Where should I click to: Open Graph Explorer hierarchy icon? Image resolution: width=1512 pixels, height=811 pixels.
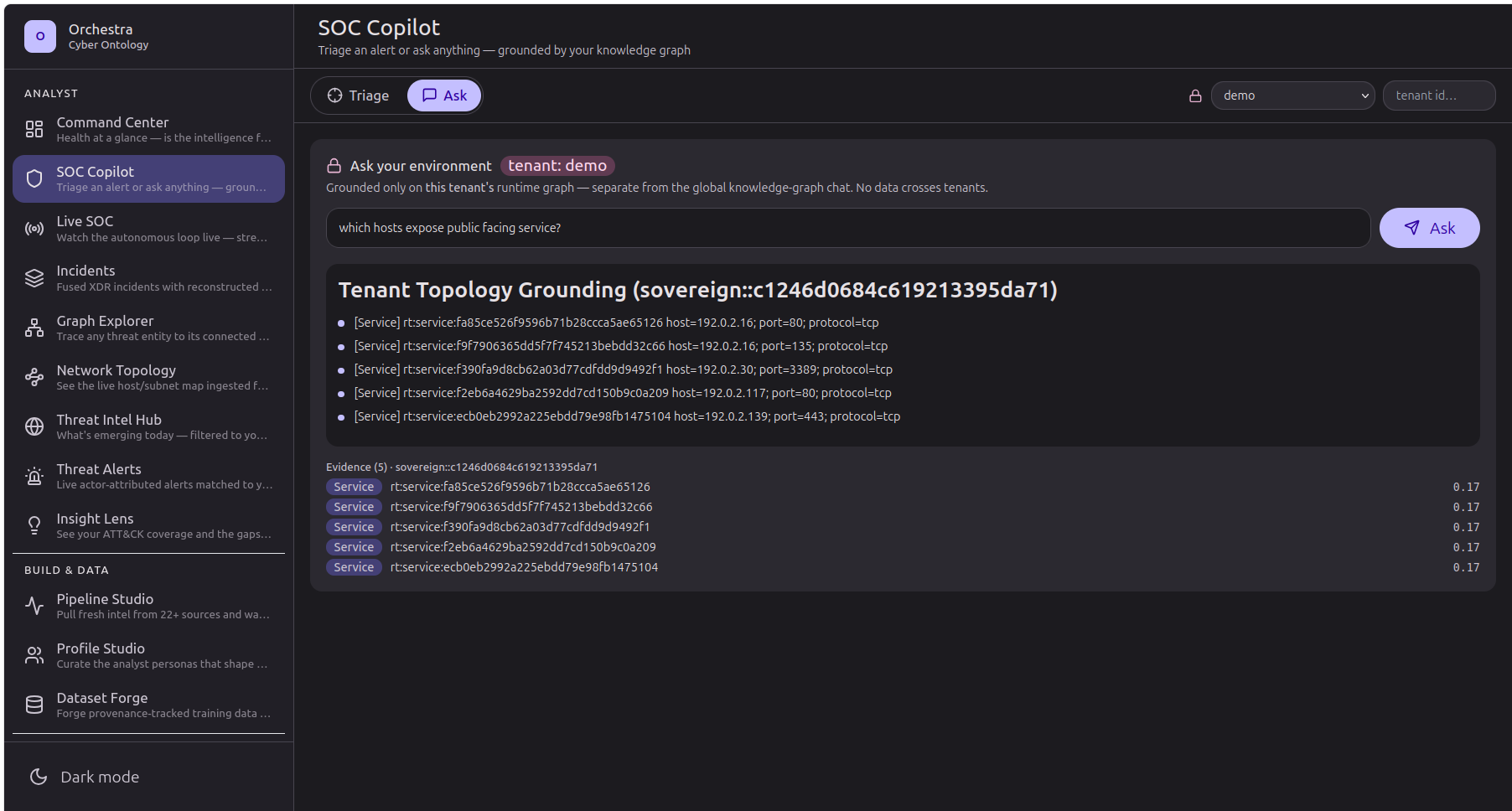pos(34,328)
